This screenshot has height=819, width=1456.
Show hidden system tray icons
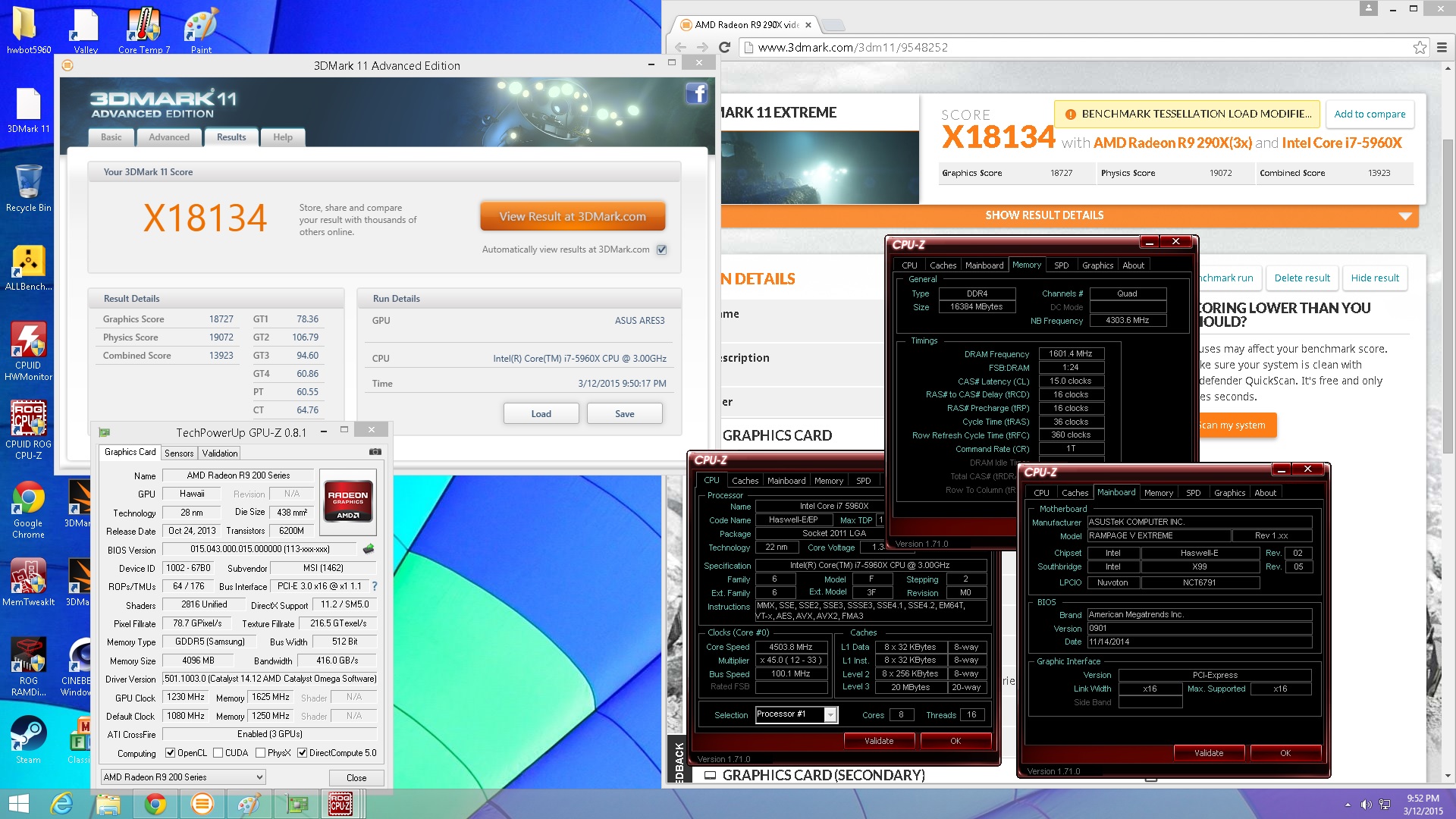1348,805
